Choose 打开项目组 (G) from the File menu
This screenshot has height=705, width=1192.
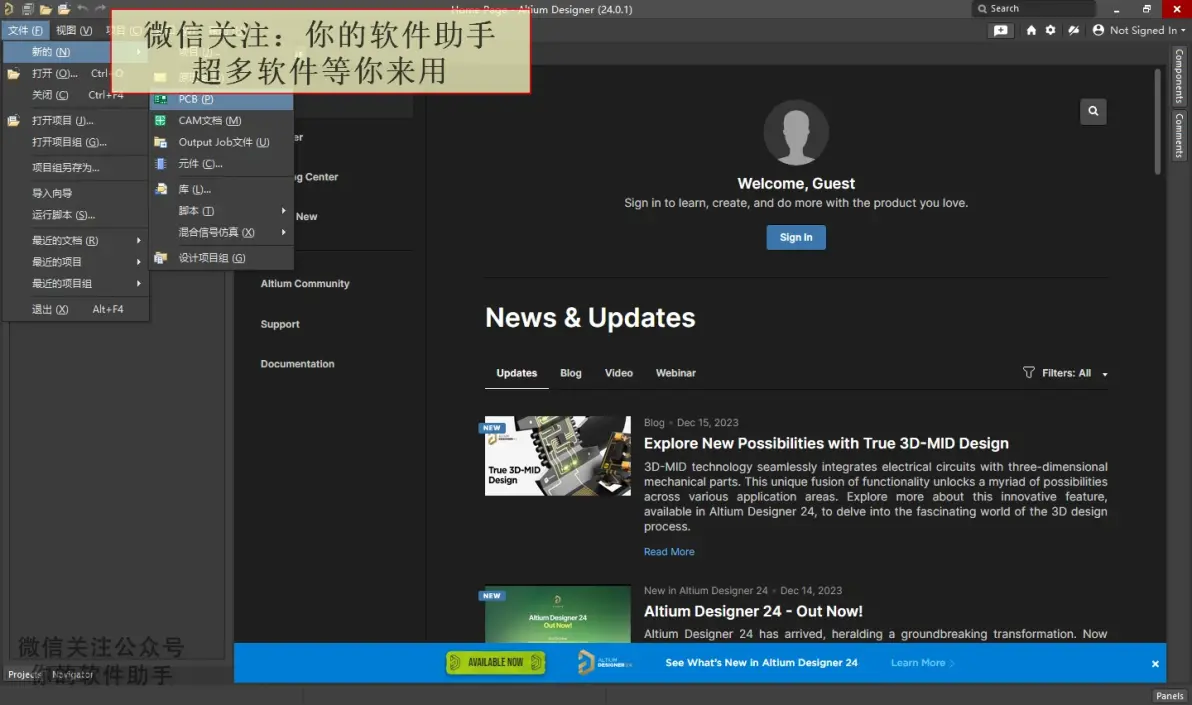(75, 142)
